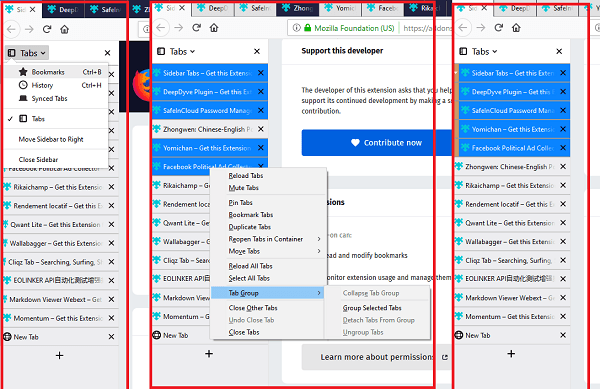Click back arrow in left panel toolbar
This screenshot has height=389, width=600.
tap(12, 29)
